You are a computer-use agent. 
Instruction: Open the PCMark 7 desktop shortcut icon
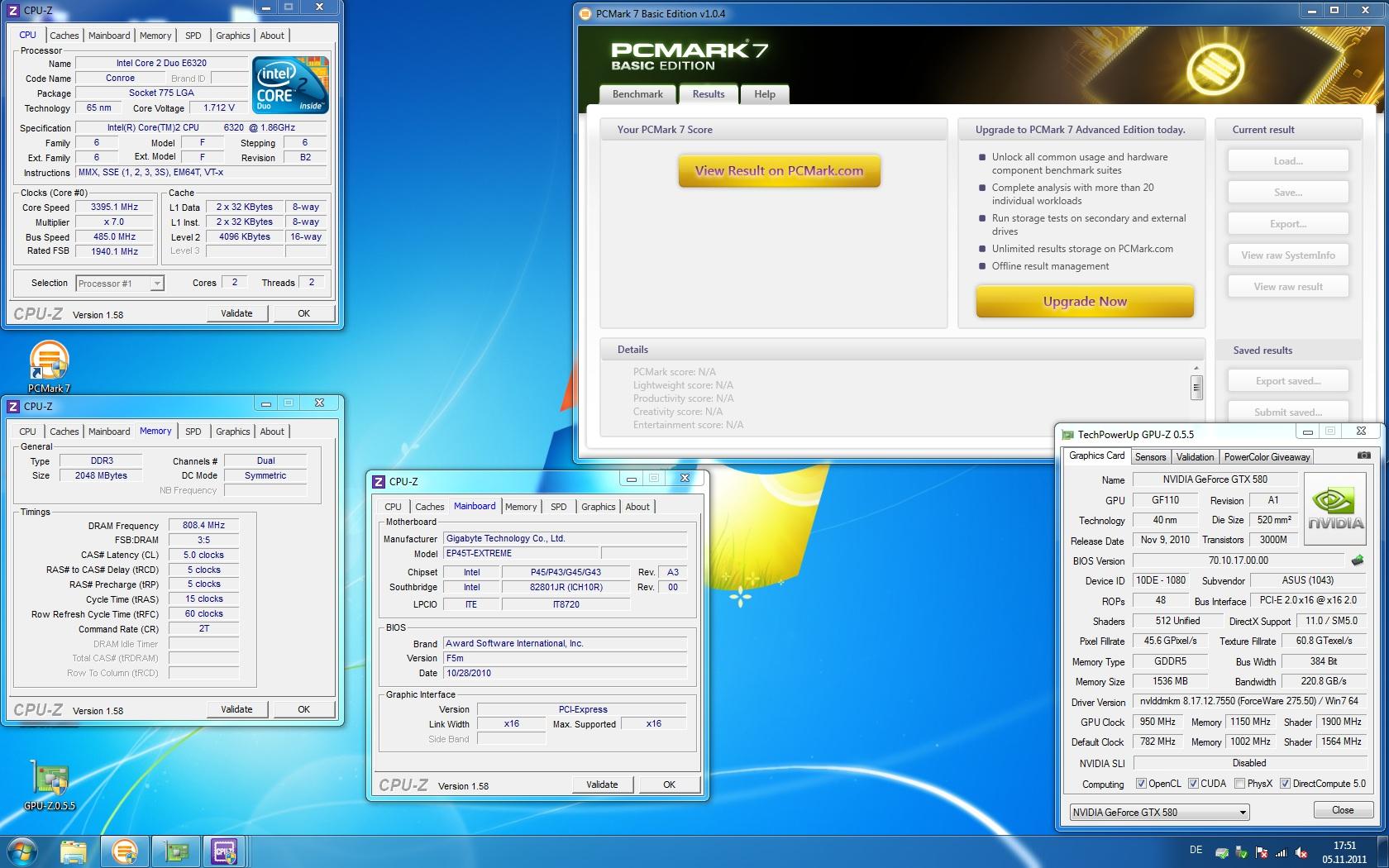coord(49,366)
